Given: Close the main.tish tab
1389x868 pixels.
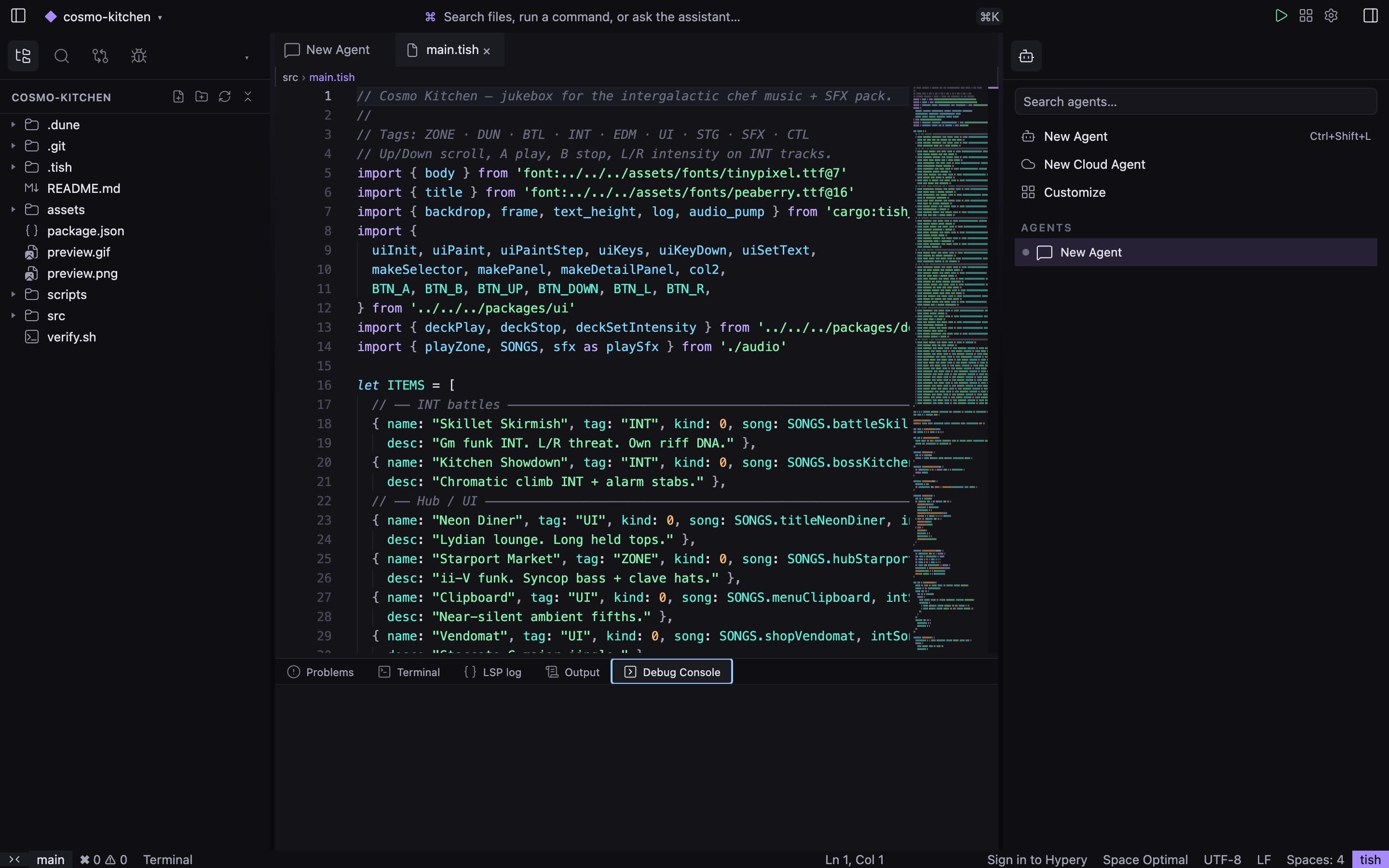Looking at the screenshot, I should pyautogui.click(x=487, y=51).
